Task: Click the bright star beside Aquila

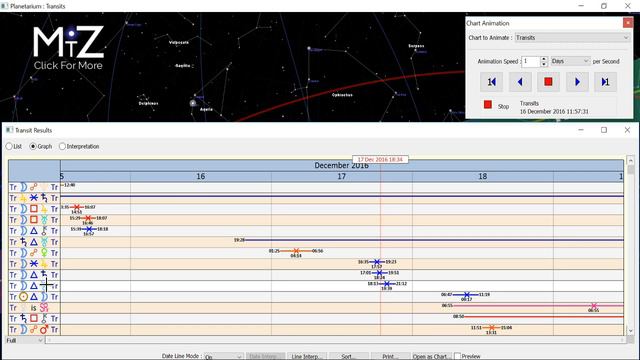Action: (193, 103)
